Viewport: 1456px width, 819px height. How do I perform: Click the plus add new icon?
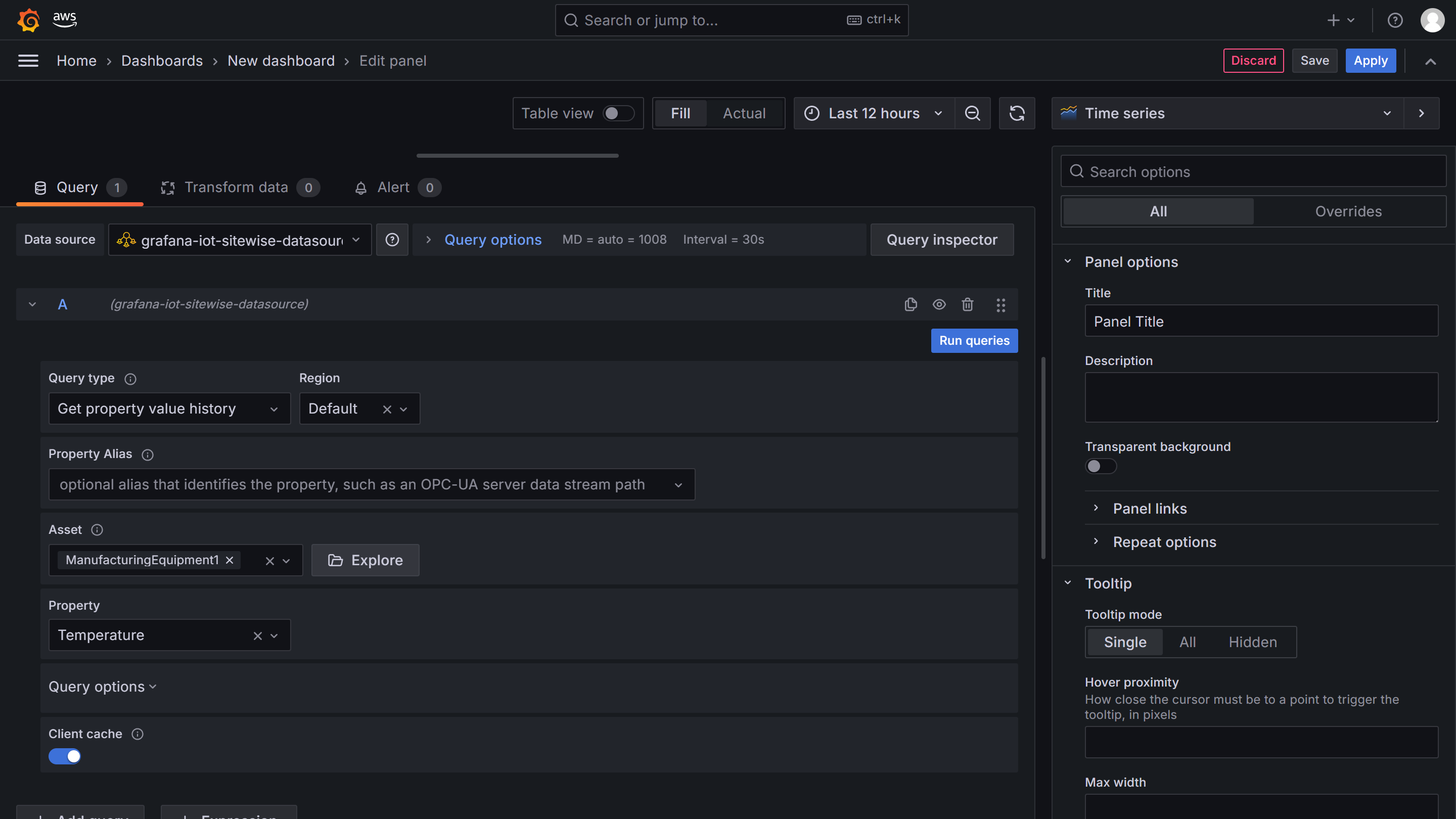click(x=1333, y=20)
